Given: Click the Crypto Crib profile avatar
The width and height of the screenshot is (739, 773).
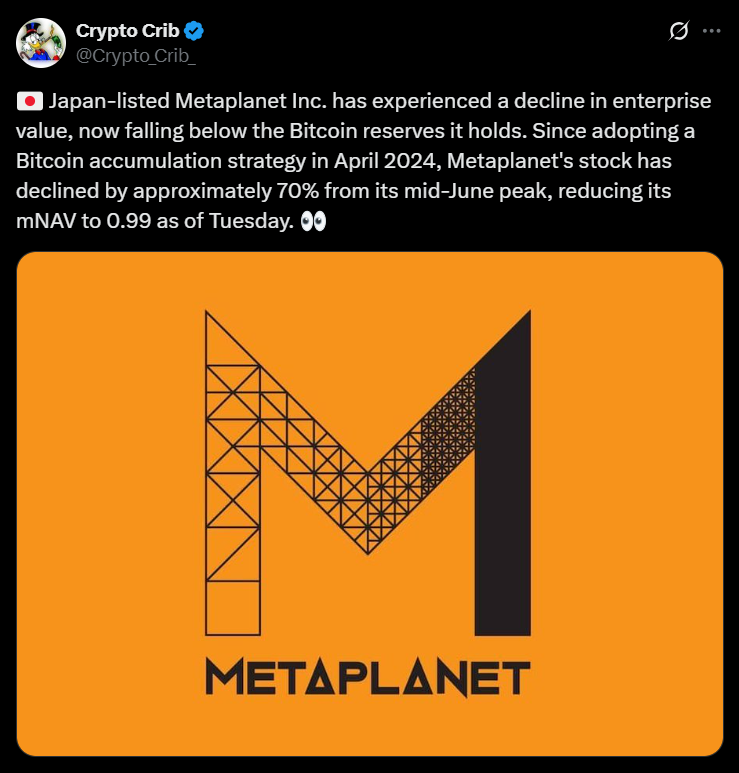Looking at the screenshot, I should 41,41.
